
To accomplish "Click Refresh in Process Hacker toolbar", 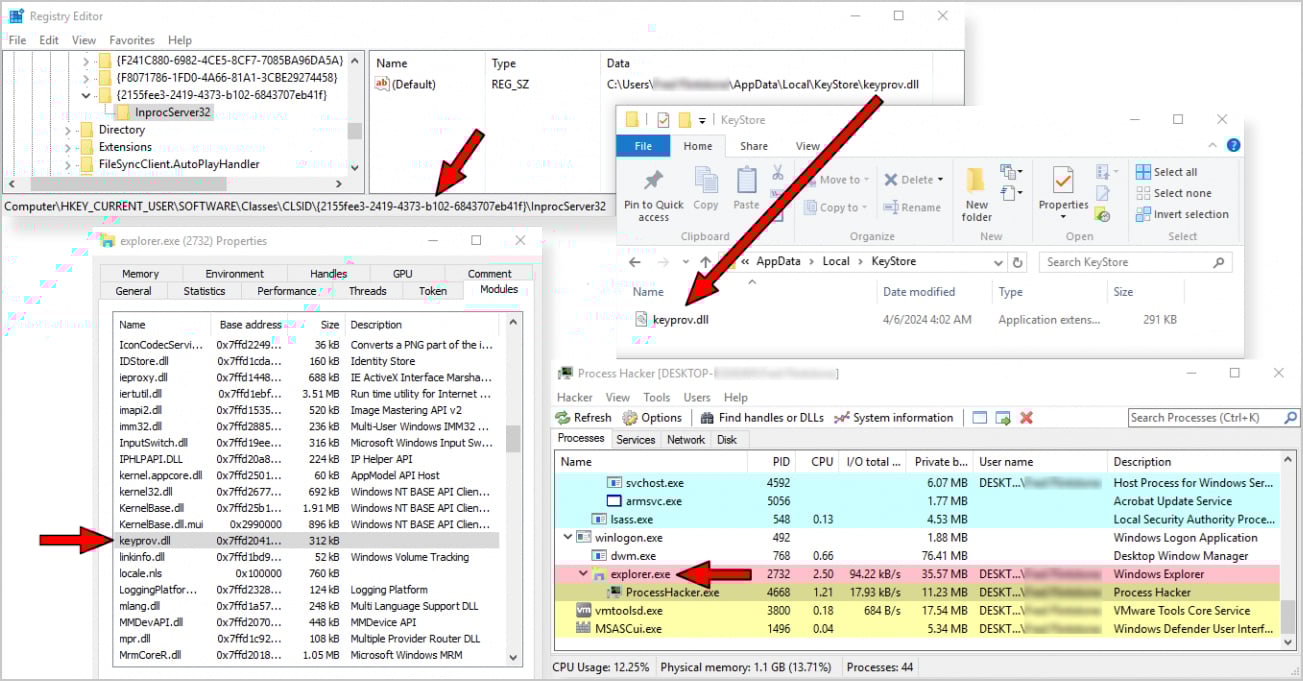I will pyautogui.click(x=583, y=418).
